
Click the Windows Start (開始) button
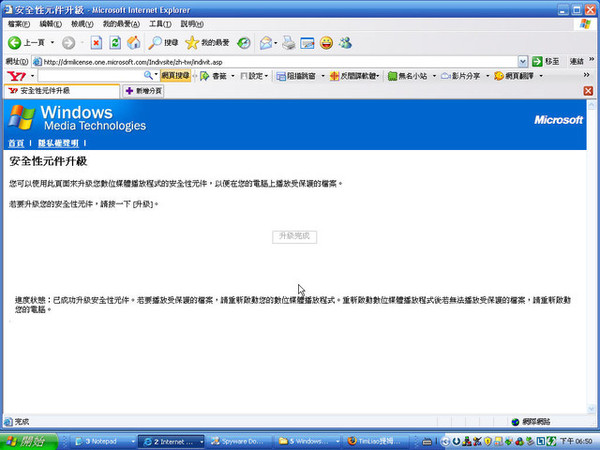pos(29,441)
